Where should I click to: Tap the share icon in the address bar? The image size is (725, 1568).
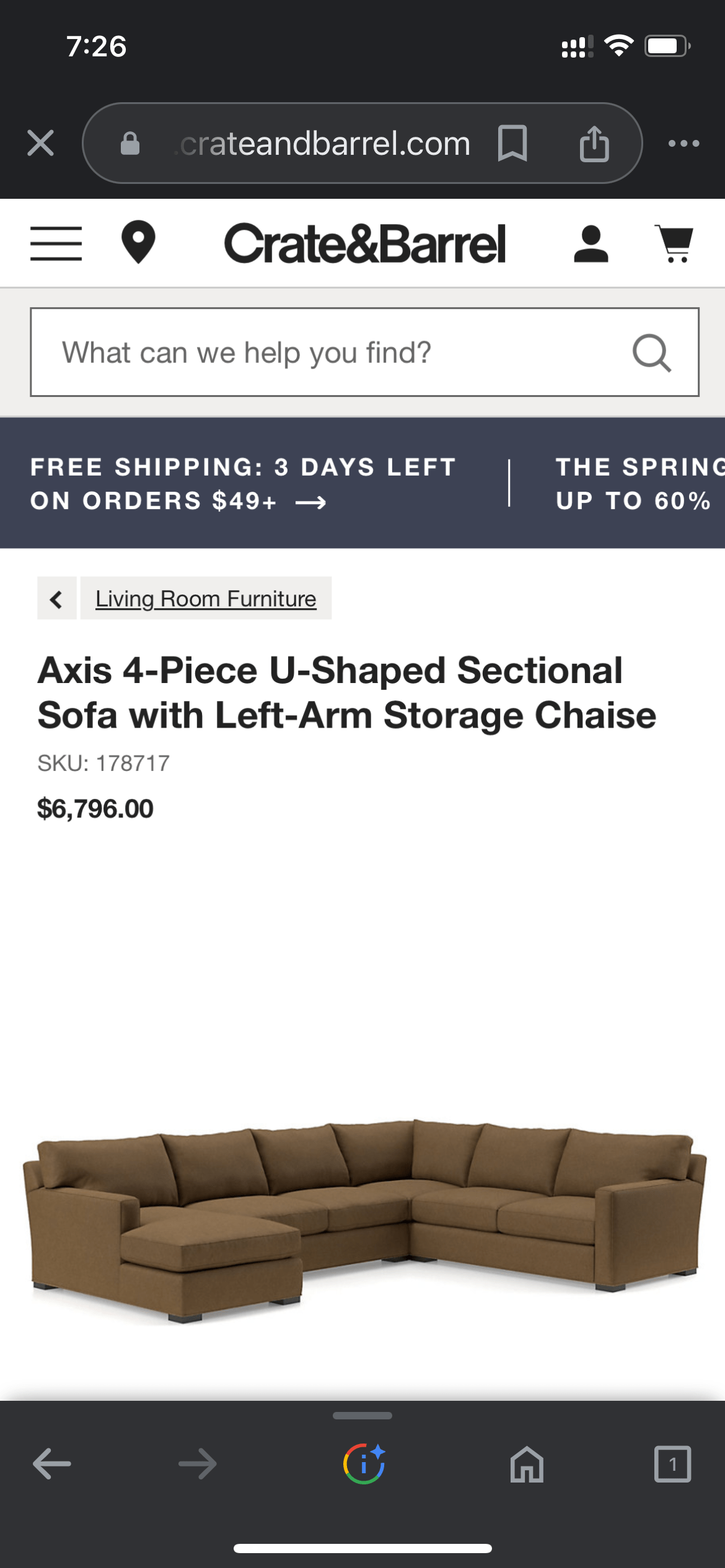(594, 143)
